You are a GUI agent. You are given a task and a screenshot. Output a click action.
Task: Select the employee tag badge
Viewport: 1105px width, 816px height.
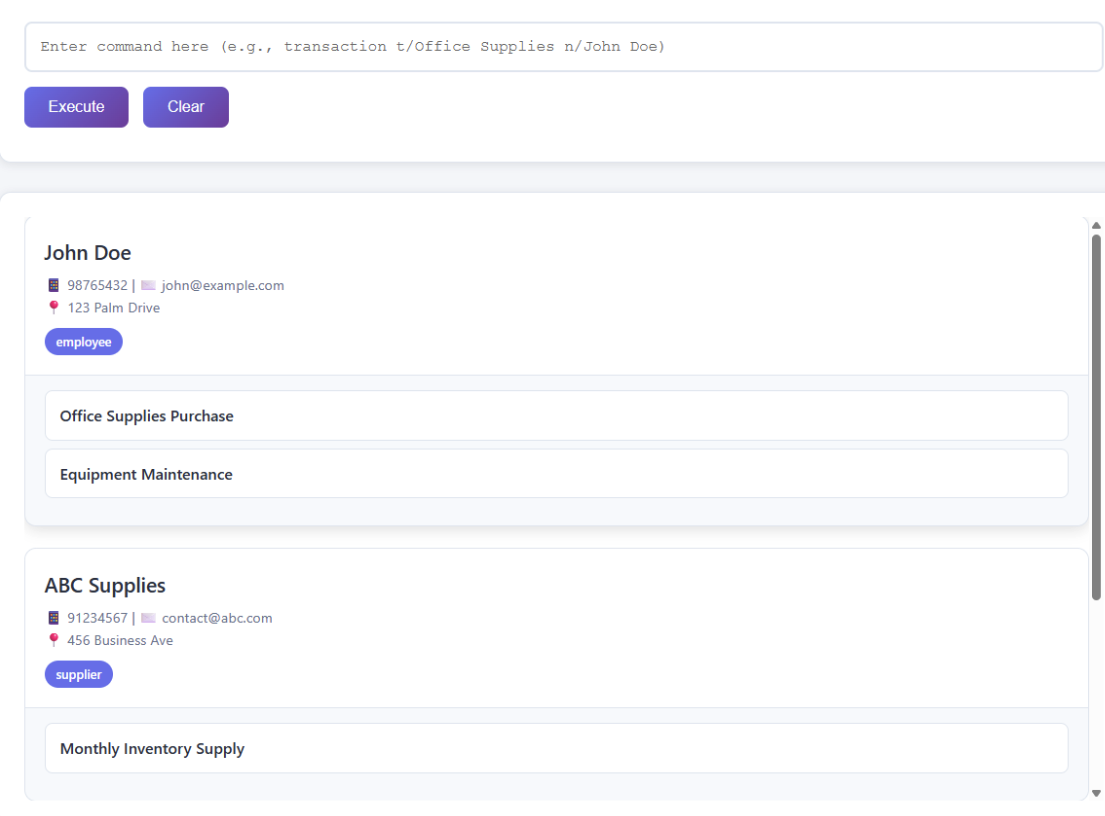click(83, 342)
